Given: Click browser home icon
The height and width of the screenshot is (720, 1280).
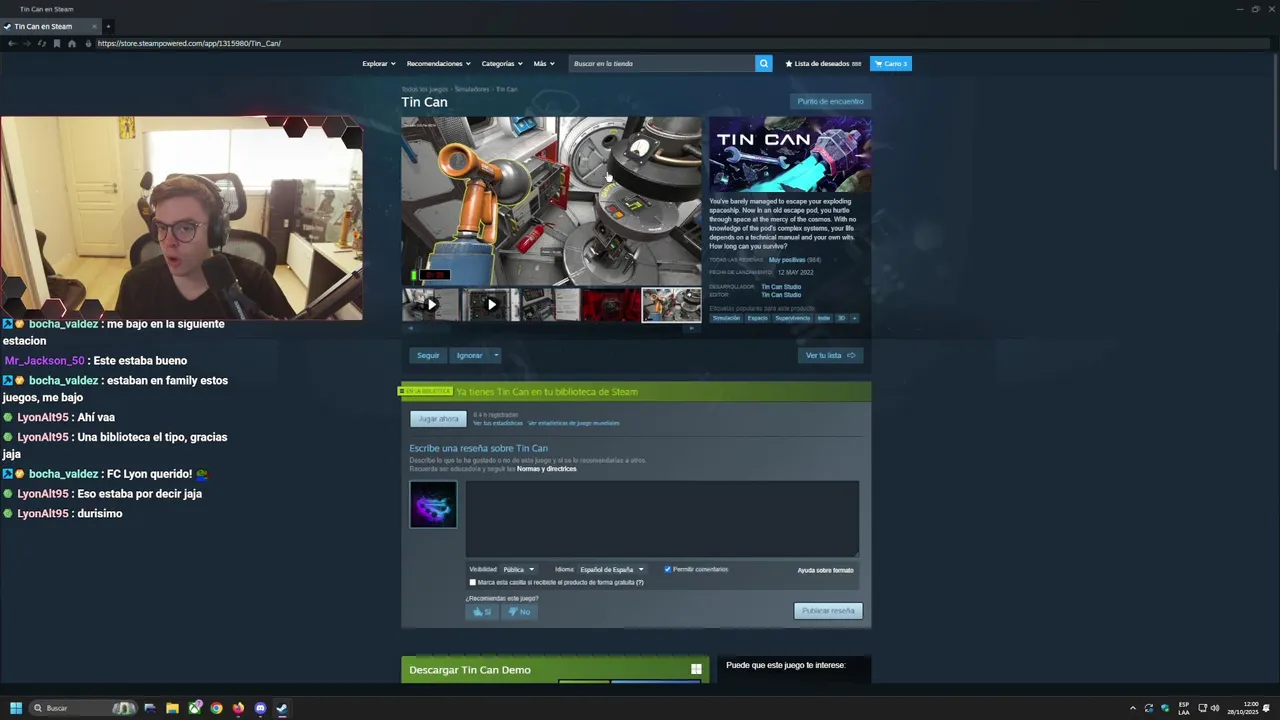Looking at the screenshot, I should pyautogui.click(x=71, y=43).
